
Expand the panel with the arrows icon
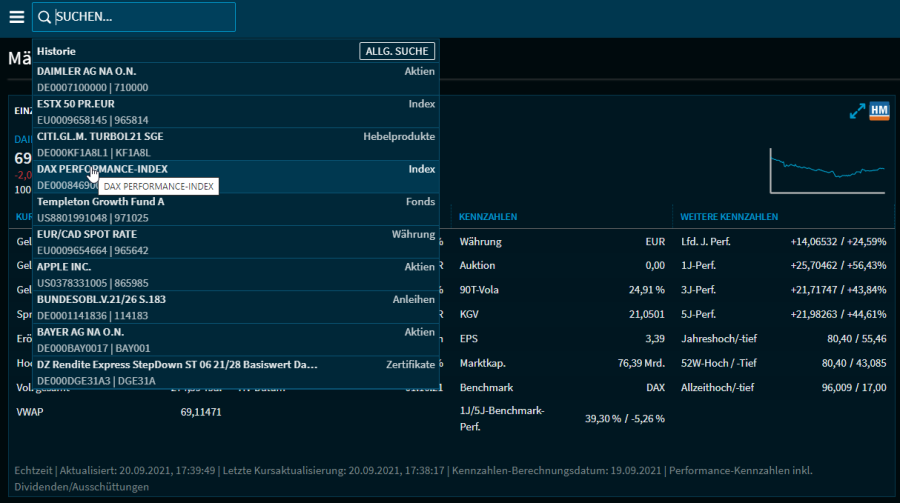click(857, 112)
